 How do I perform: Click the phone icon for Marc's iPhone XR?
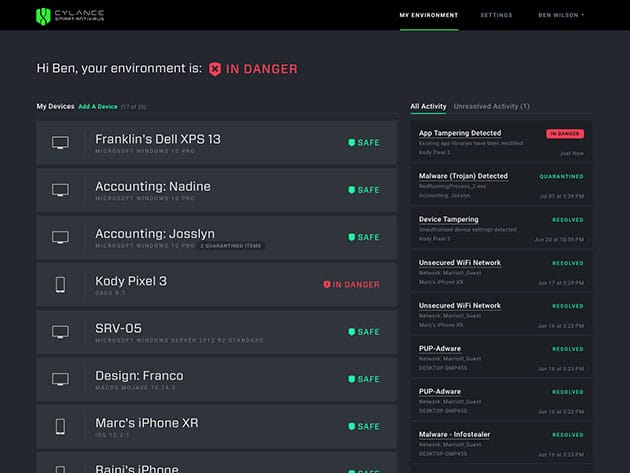point(60,426)
